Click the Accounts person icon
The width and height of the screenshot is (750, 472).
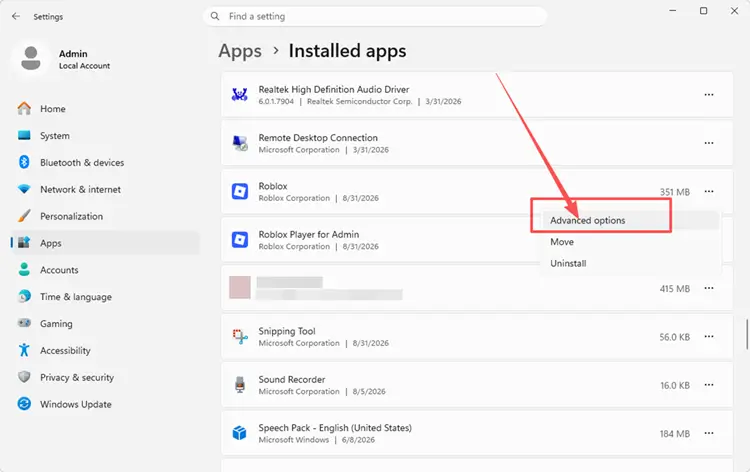pyautogui.click(x=24, y=269)
